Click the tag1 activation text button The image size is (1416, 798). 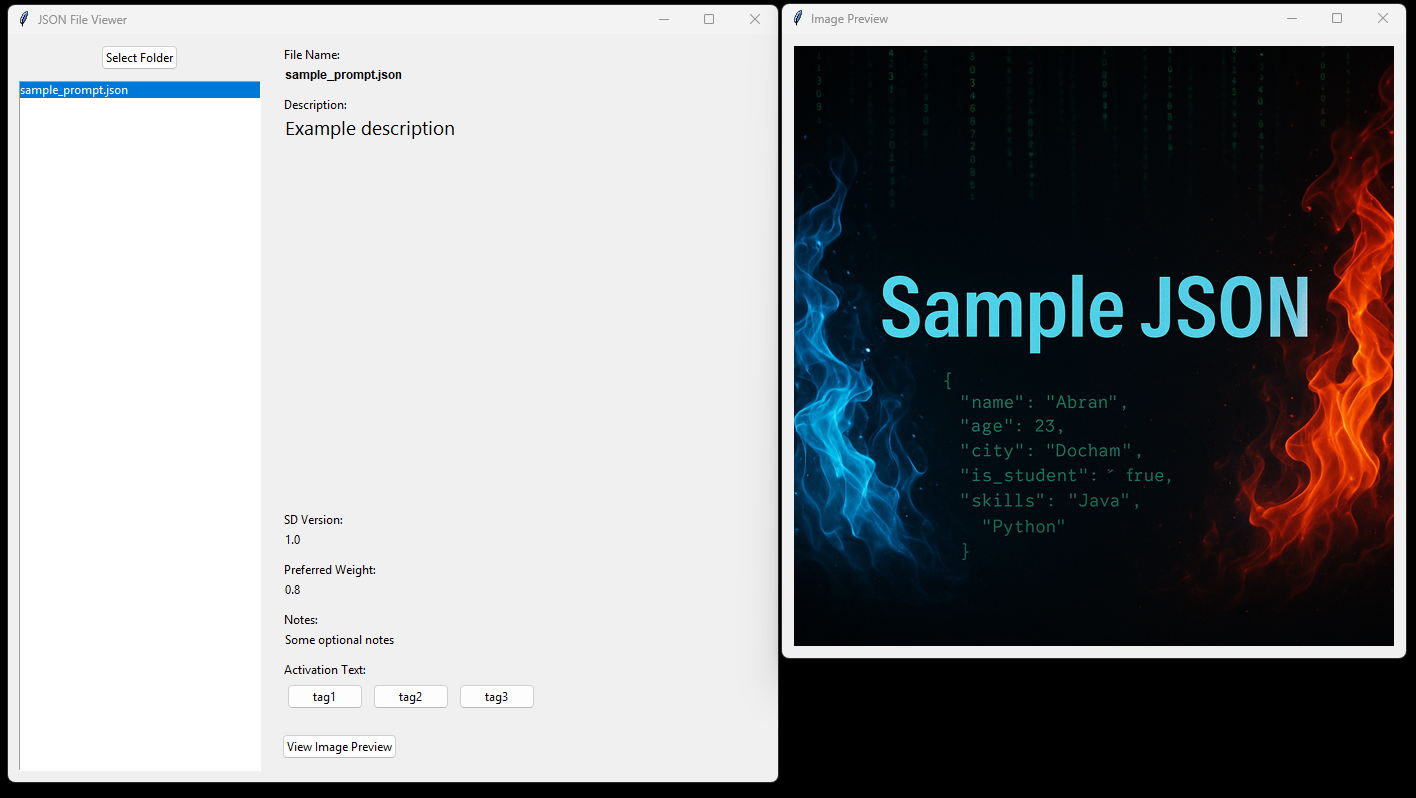pyautogui.click(x=324, y=696)
